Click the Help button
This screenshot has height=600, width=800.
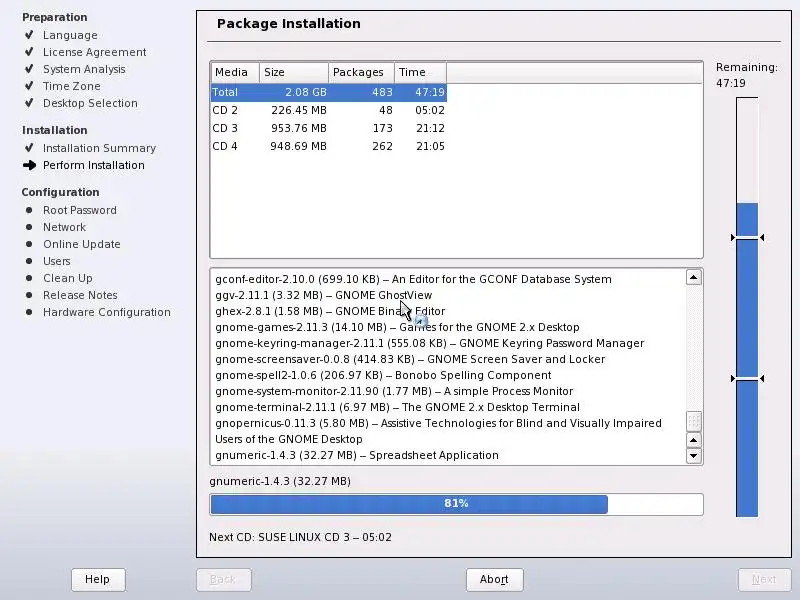pos(98,580)
